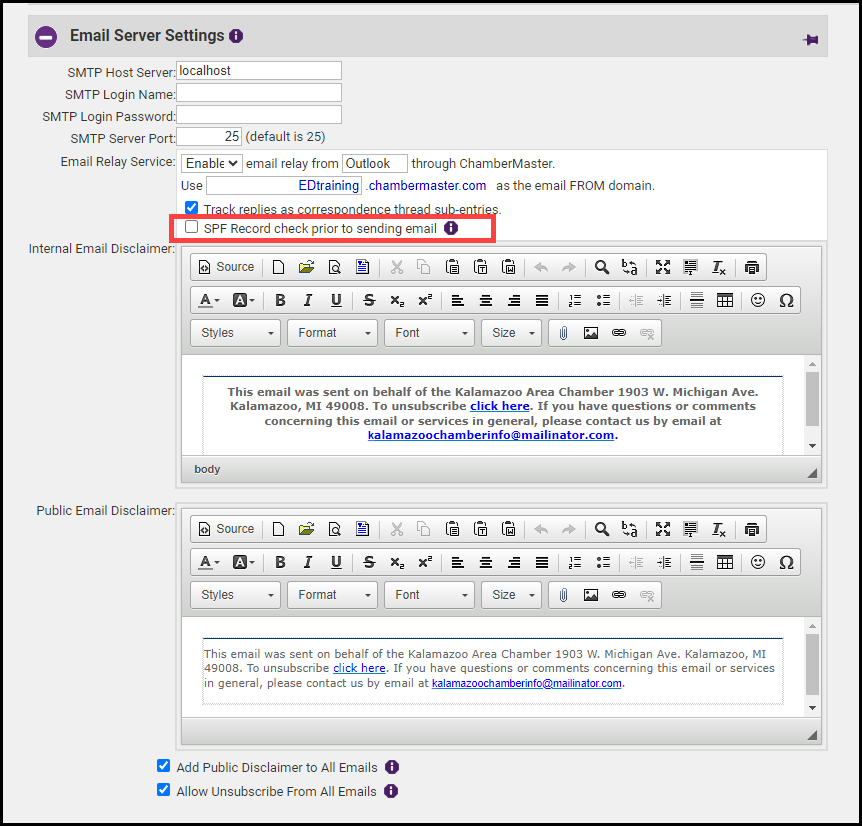Click the Insert Image icon in Public Disclaimer editor
Screen dimensions: 862x826
[x=591, y=595]
